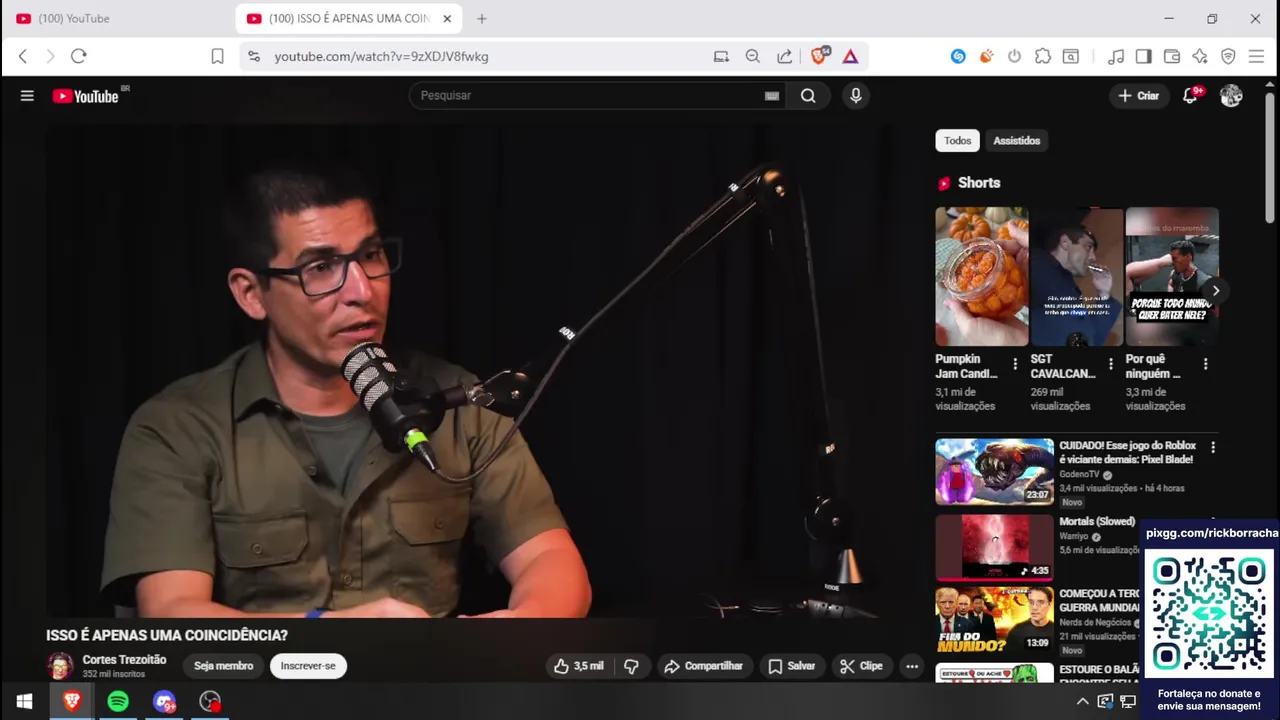This screenshot has height=720, width=1280.
Task: Open FIM DO MUNDO video thumbnail
Action: coord(995,620)
